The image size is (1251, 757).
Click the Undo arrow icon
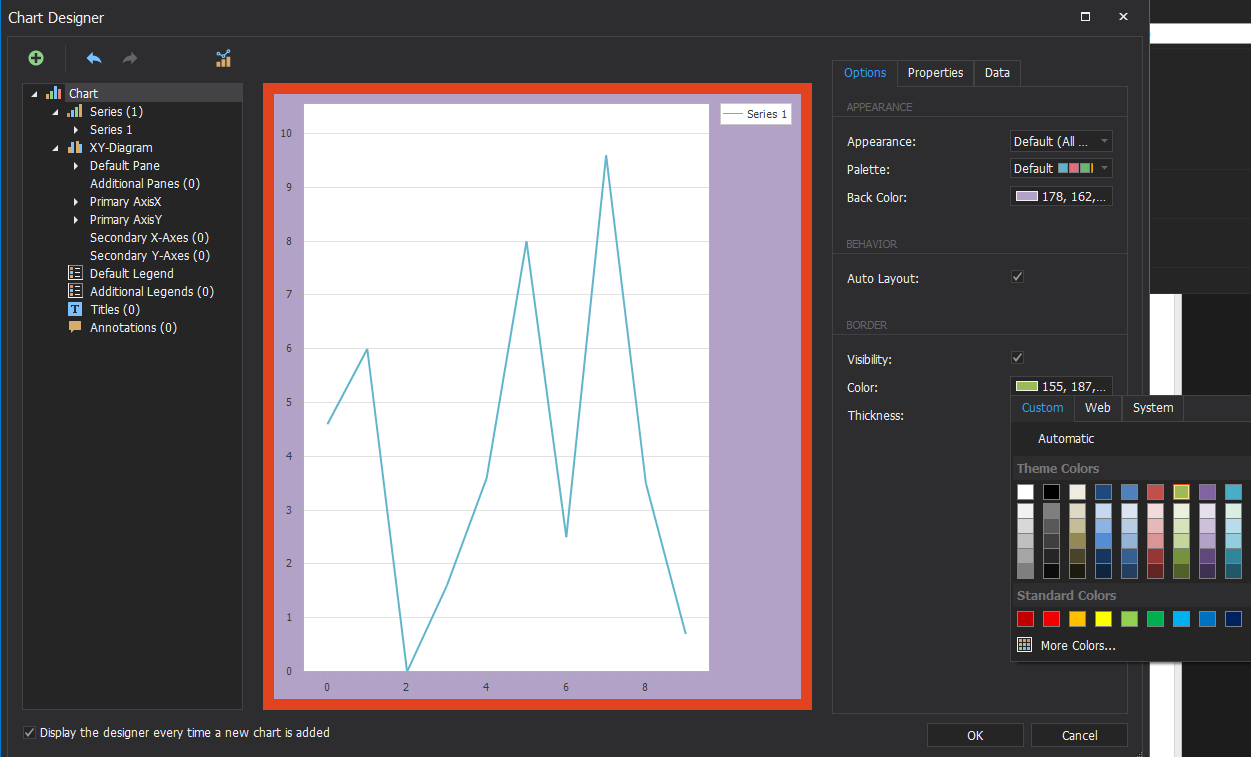(x=94, y=58)
